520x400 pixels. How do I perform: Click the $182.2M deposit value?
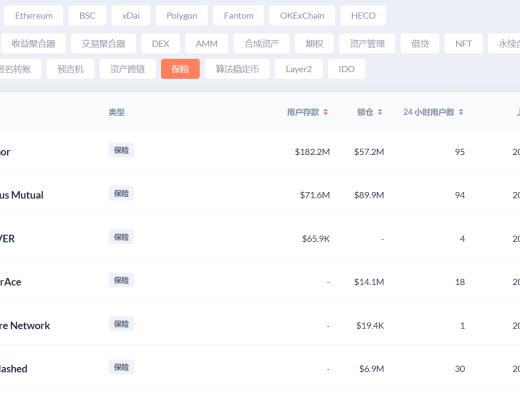click(x=312, y=152)
